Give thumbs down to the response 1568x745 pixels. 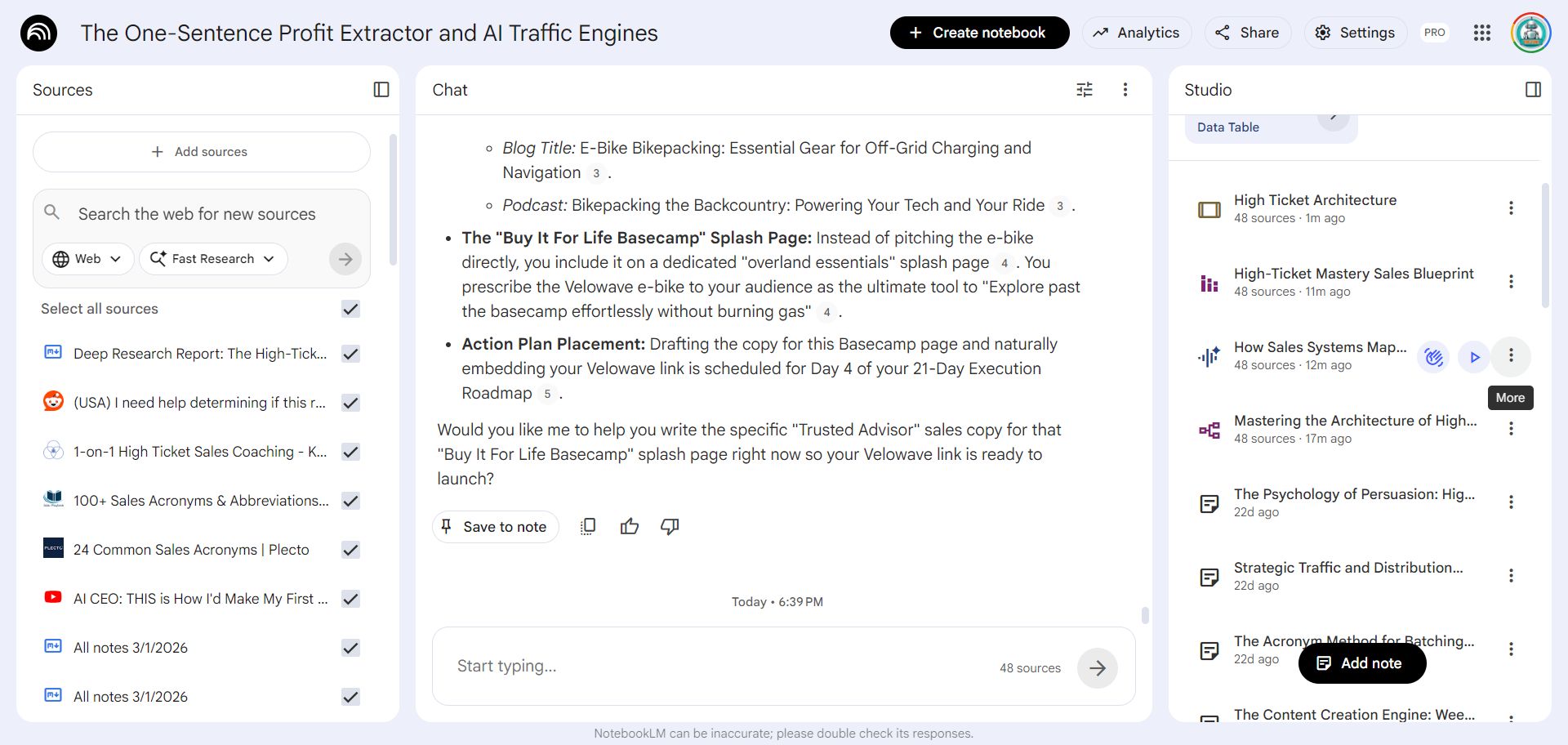670,527
